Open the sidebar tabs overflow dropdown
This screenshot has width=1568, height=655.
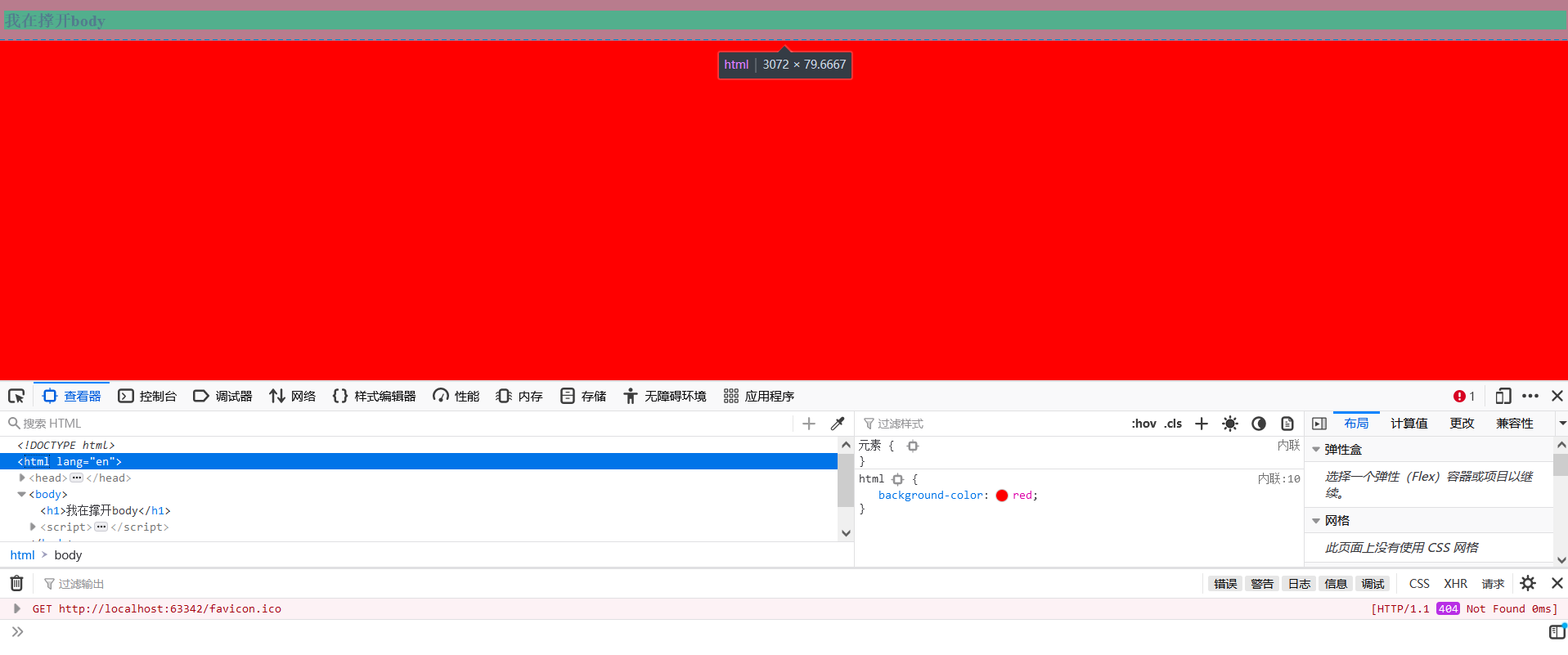(1561, 424)
